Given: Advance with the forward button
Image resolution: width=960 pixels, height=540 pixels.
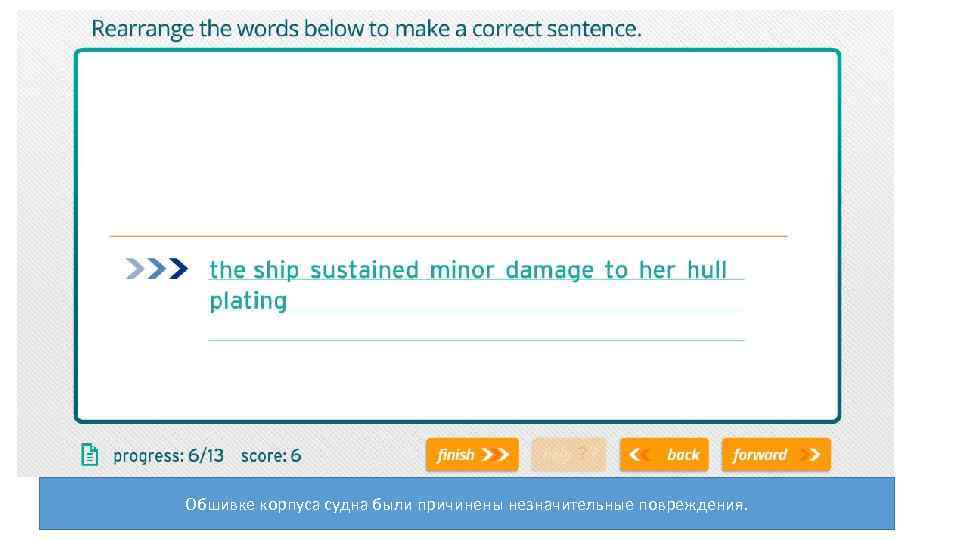Looking at the screenshot, I should point(775,455).
